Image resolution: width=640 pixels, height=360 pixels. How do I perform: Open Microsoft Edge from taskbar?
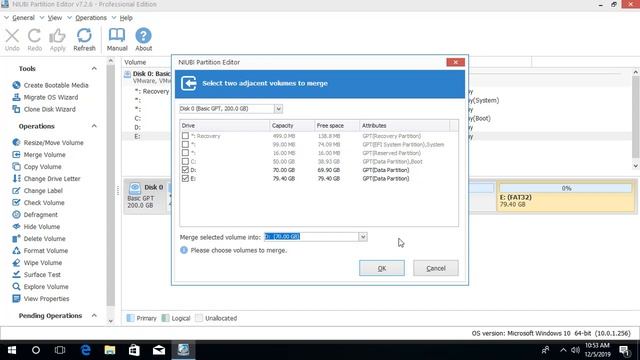[x=85, y=350]
